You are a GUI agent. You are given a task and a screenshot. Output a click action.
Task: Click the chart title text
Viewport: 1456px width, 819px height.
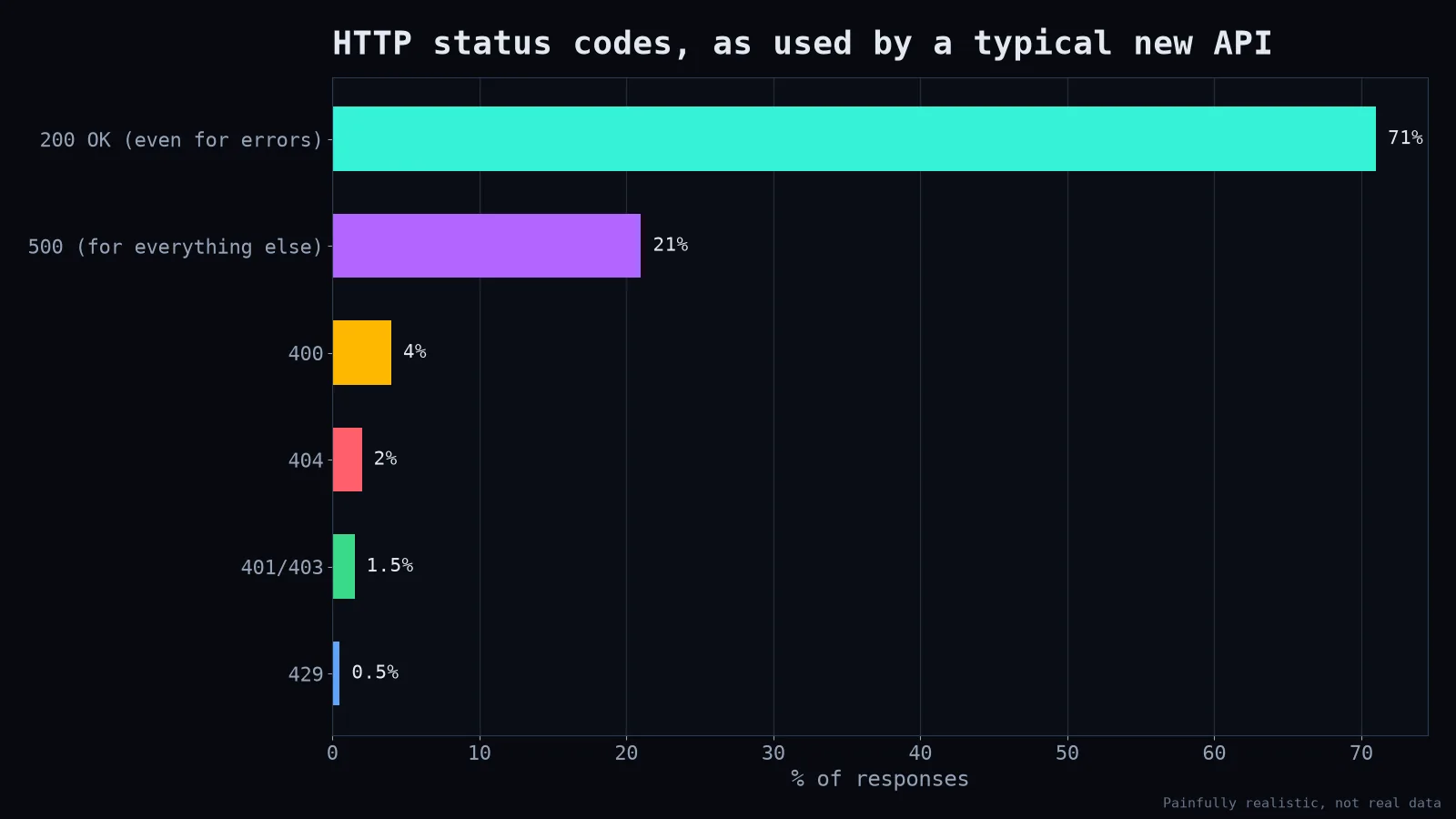[802, 43]
